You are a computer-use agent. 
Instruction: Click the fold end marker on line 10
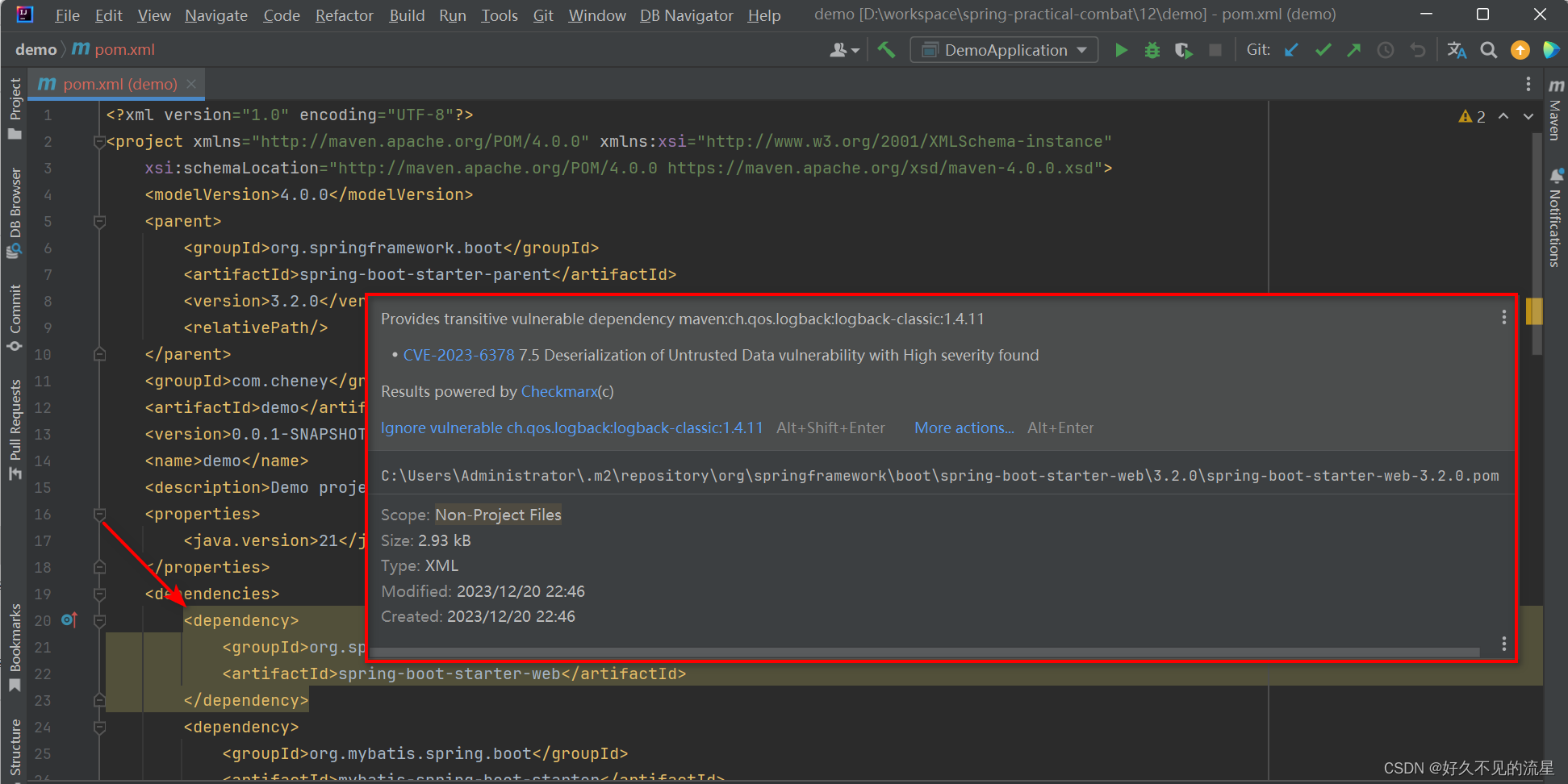click(x=99, y=354)
